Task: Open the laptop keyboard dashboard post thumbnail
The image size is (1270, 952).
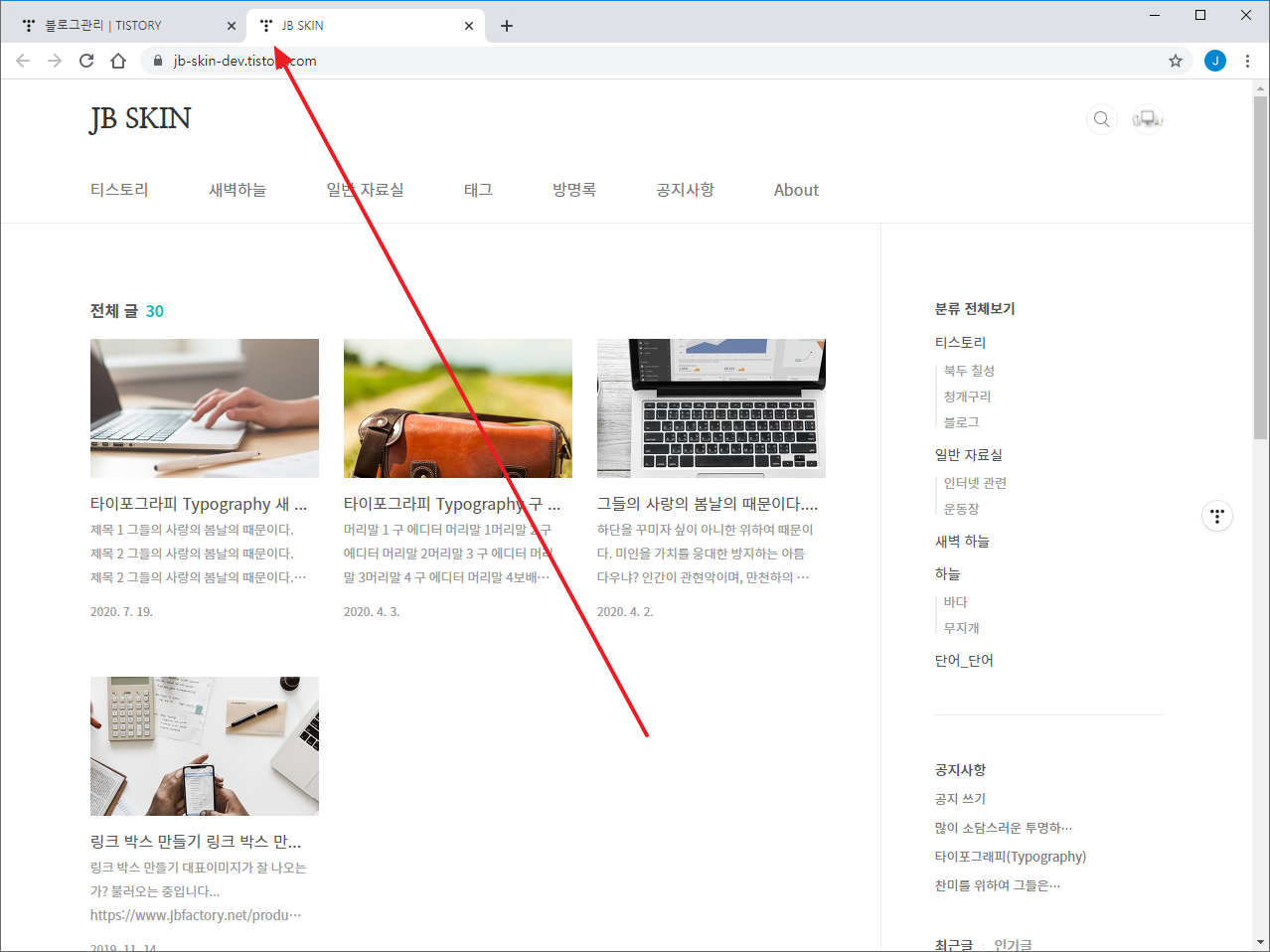Action: [712, 408]
